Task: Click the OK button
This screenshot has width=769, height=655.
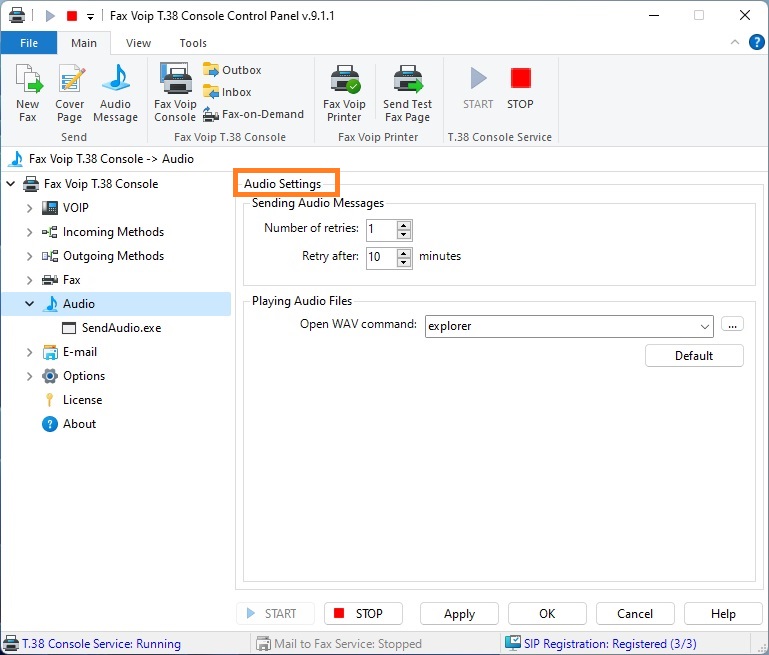Action: click(x=547, y=614)
